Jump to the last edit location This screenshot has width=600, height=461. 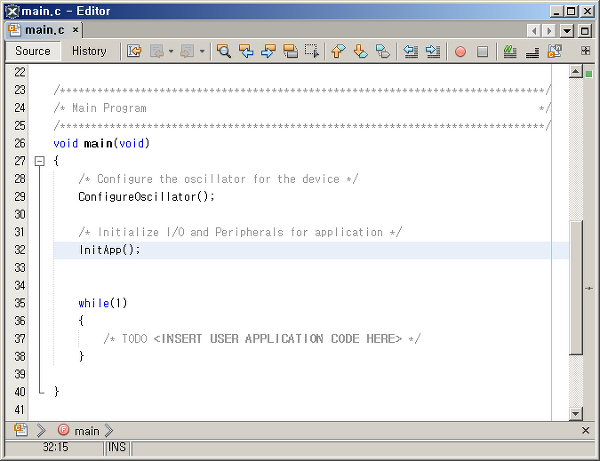pos(134,51)
